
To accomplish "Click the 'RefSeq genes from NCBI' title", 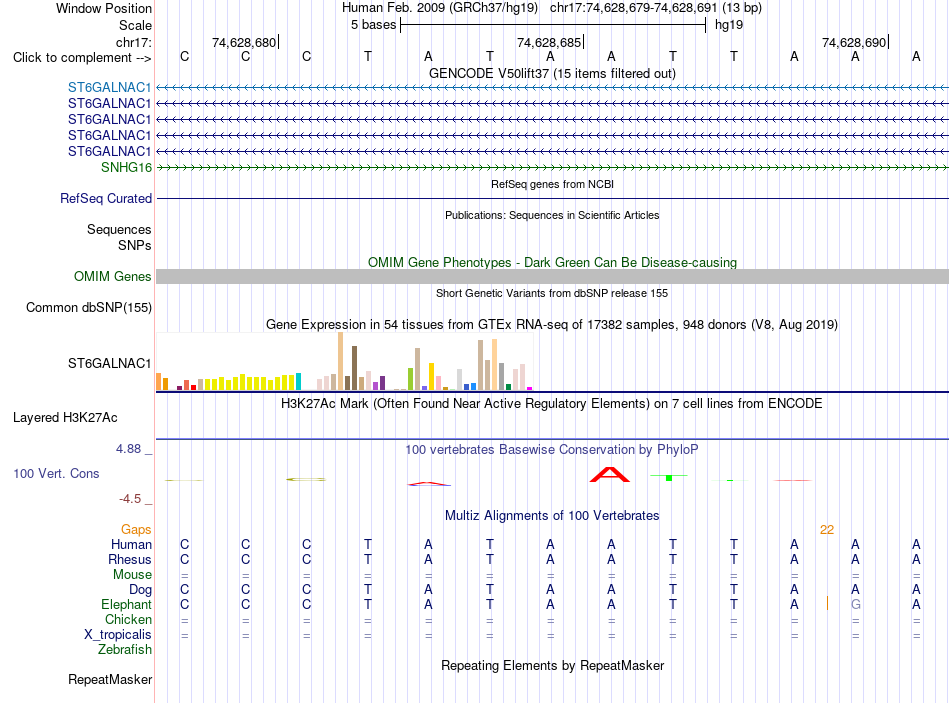I will coord(552,184).
